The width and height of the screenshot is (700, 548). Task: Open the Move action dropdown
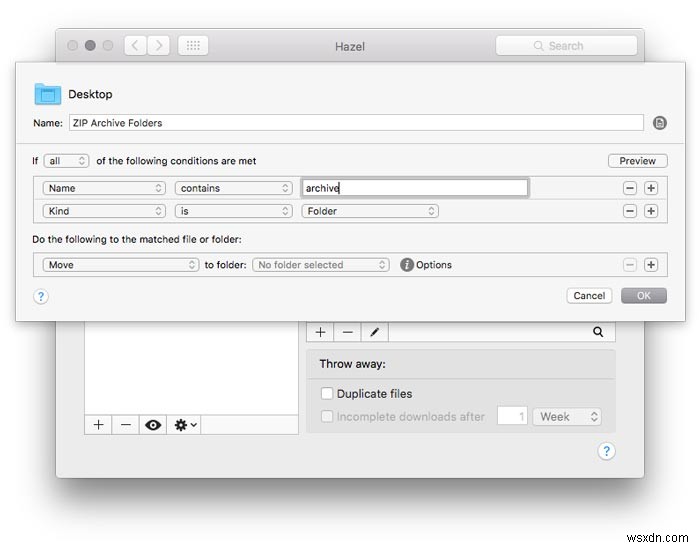[121, 265]
